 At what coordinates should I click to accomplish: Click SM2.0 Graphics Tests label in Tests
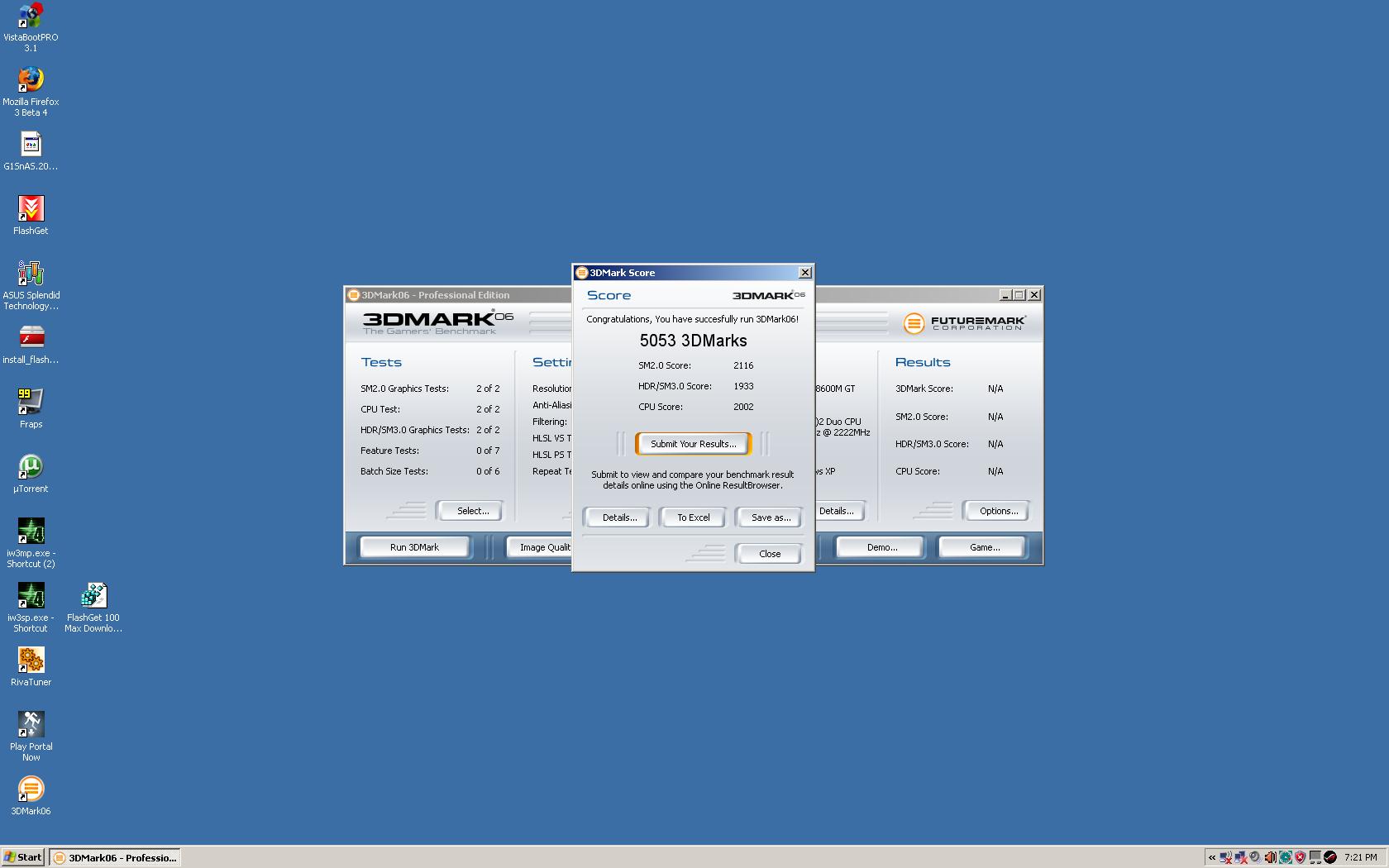click(404, 389)
